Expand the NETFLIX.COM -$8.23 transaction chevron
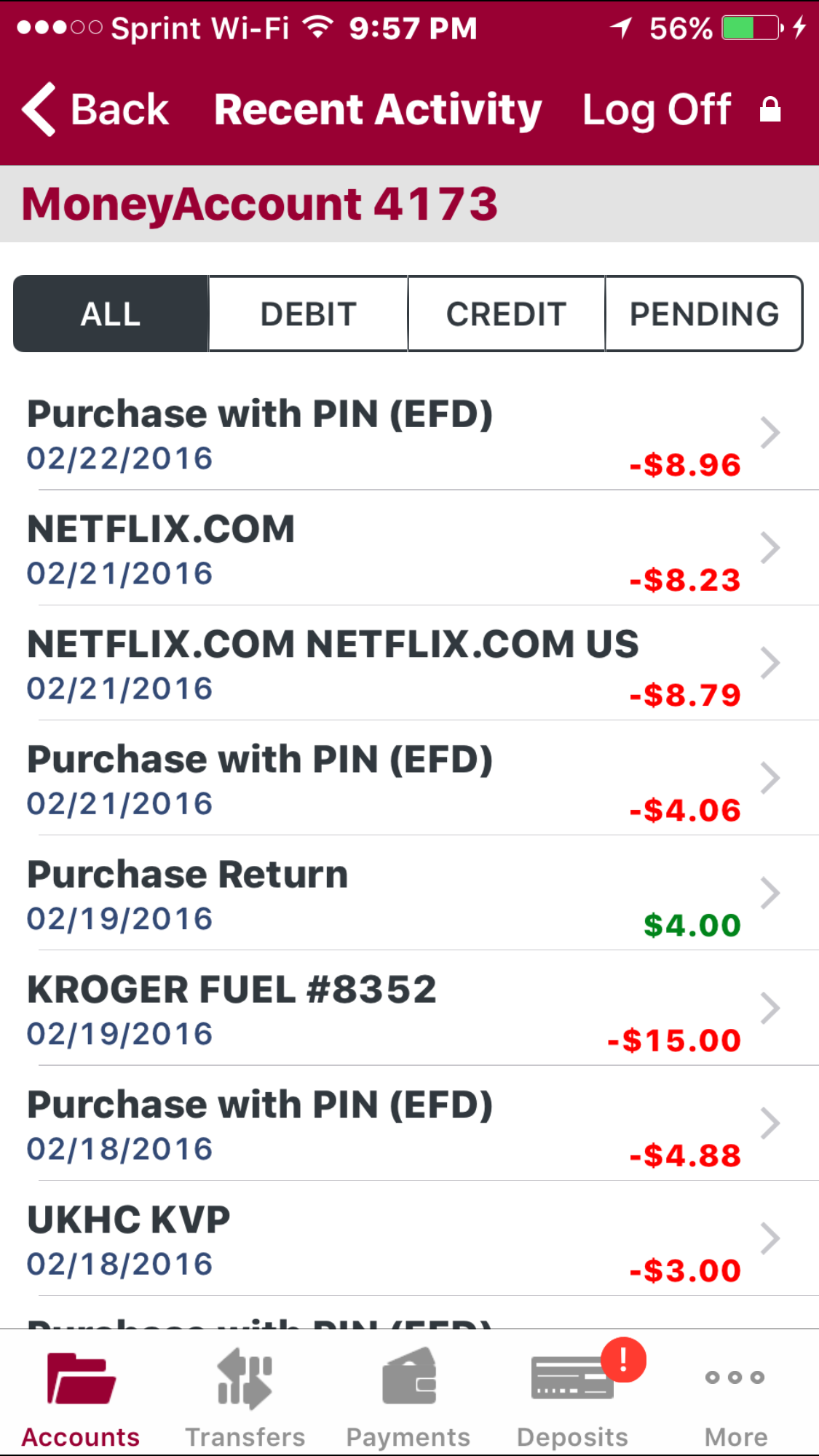The width and height of the screenshot is (819, 1456). click(x=770, y=548)
